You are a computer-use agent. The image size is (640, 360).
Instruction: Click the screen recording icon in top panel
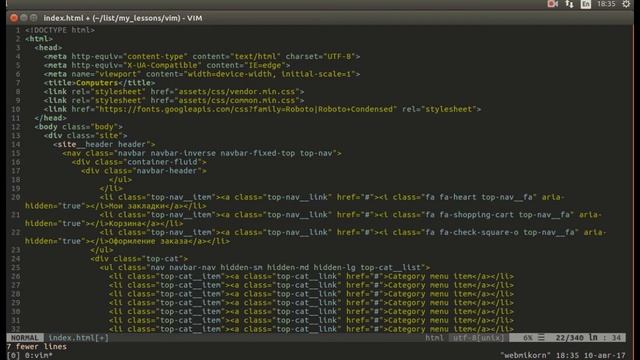553,4
